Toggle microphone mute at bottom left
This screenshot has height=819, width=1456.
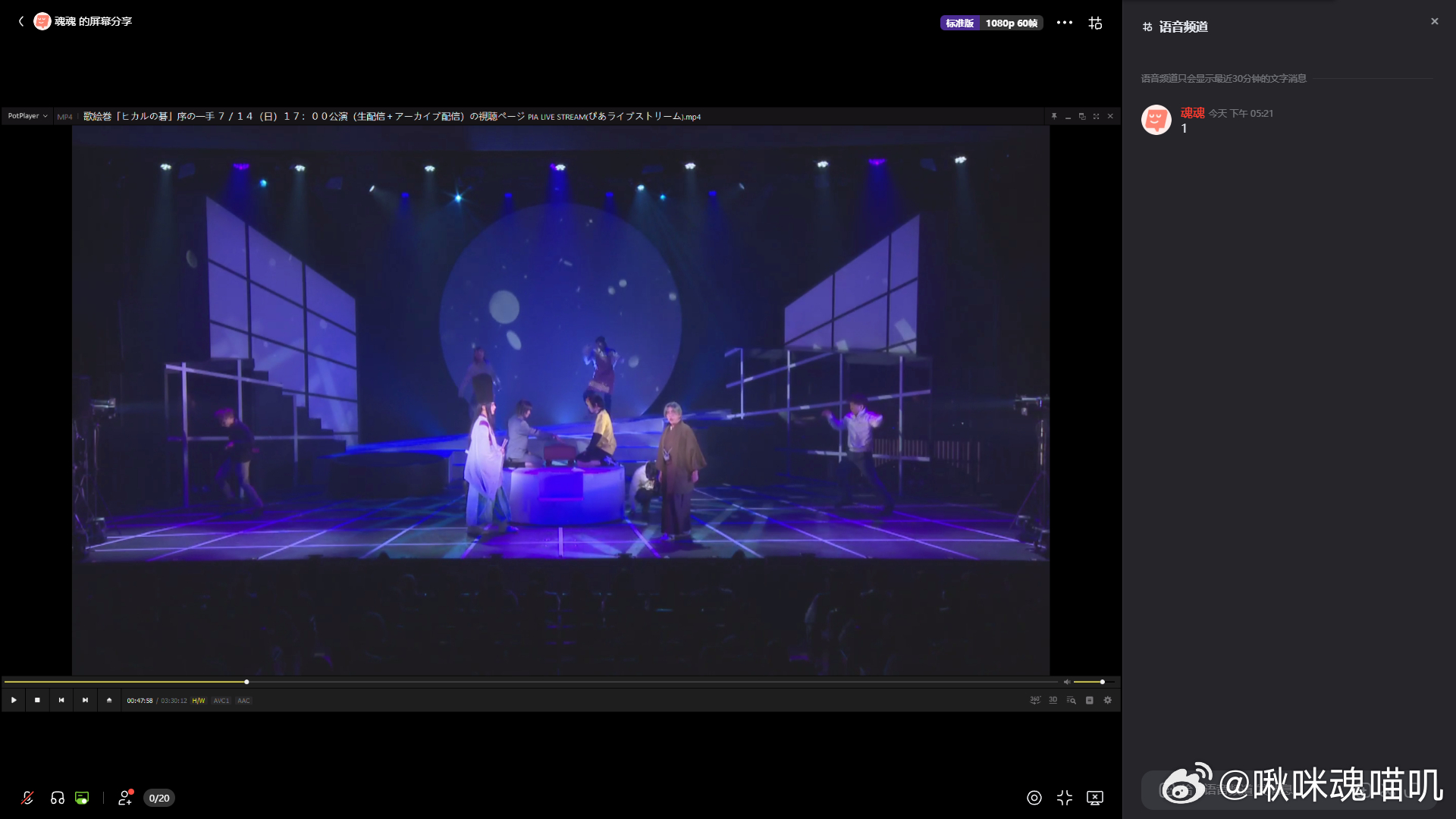coord(27,798)
